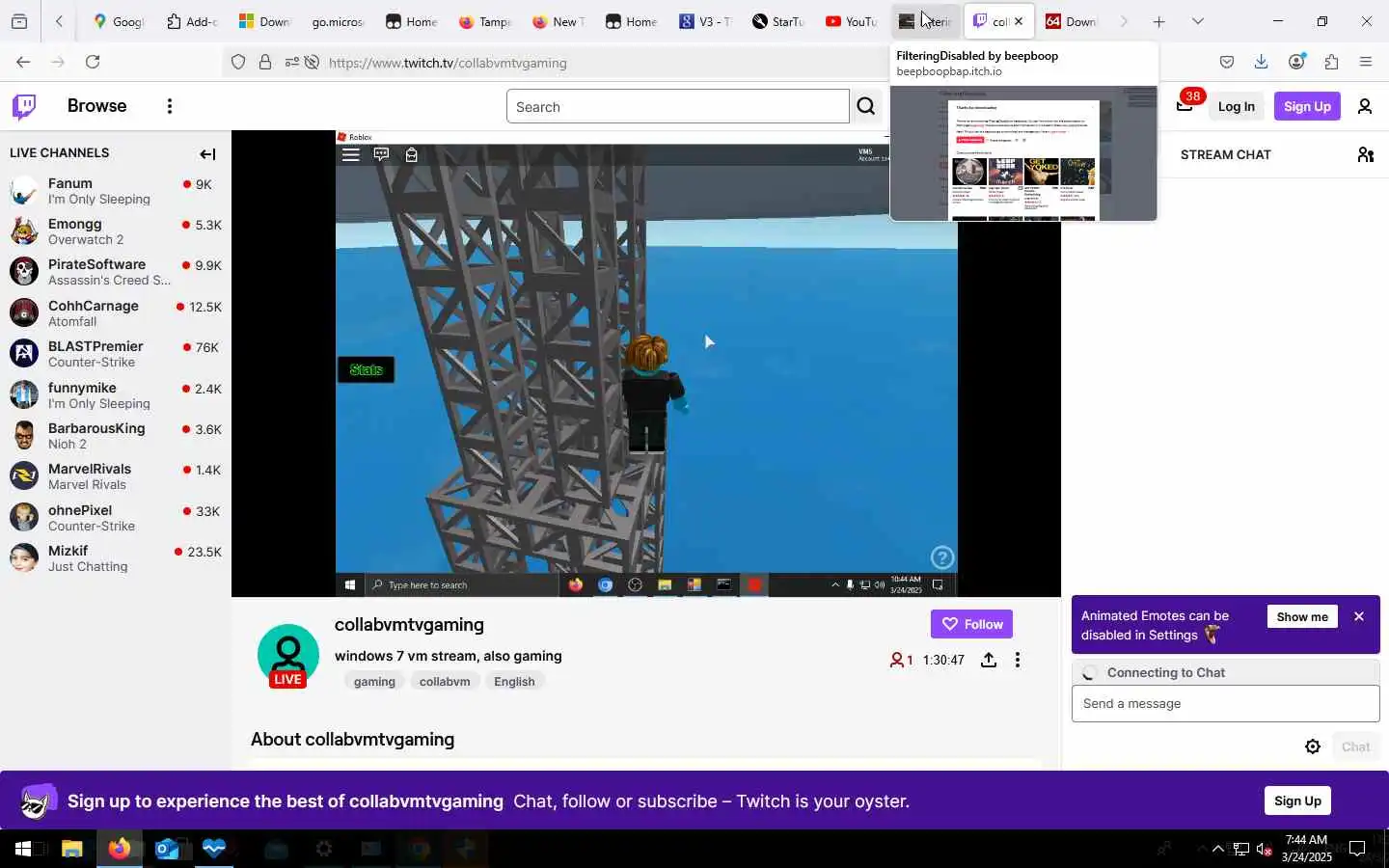The width and height of the screenshot is (1389, 868).
Task: Click the purple Sign Up header button
Action: (1307, 106)
